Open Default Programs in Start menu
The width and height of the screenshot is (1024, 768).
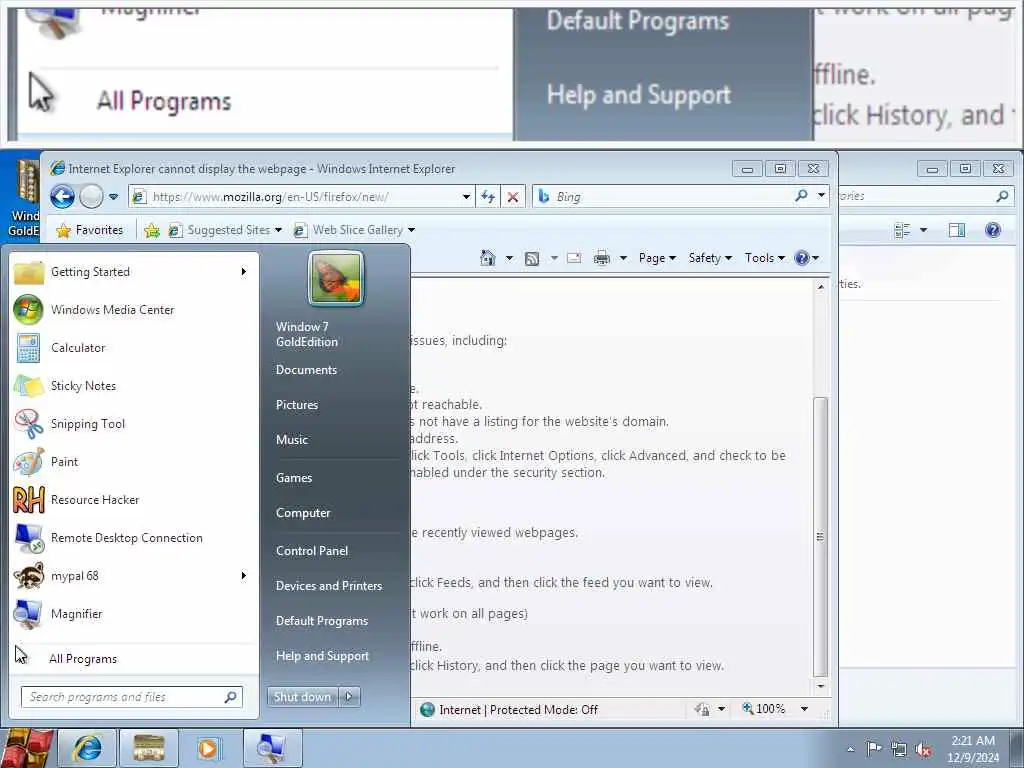point(321,621)
